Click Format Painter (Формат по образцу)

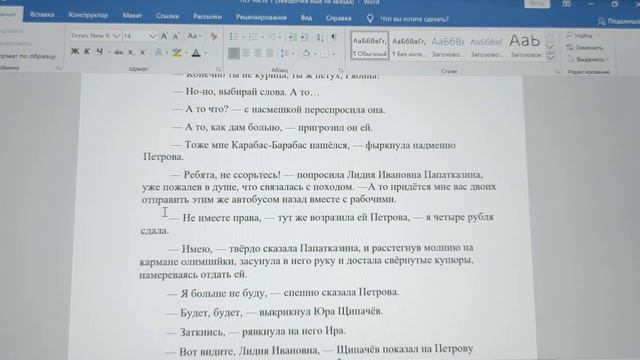click(x=27, y=56)
